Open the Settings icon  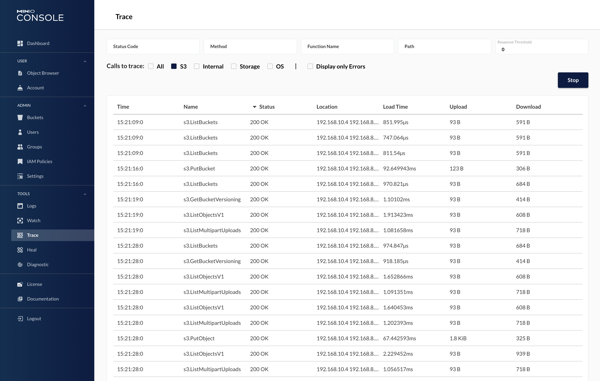tap(20, 176)
